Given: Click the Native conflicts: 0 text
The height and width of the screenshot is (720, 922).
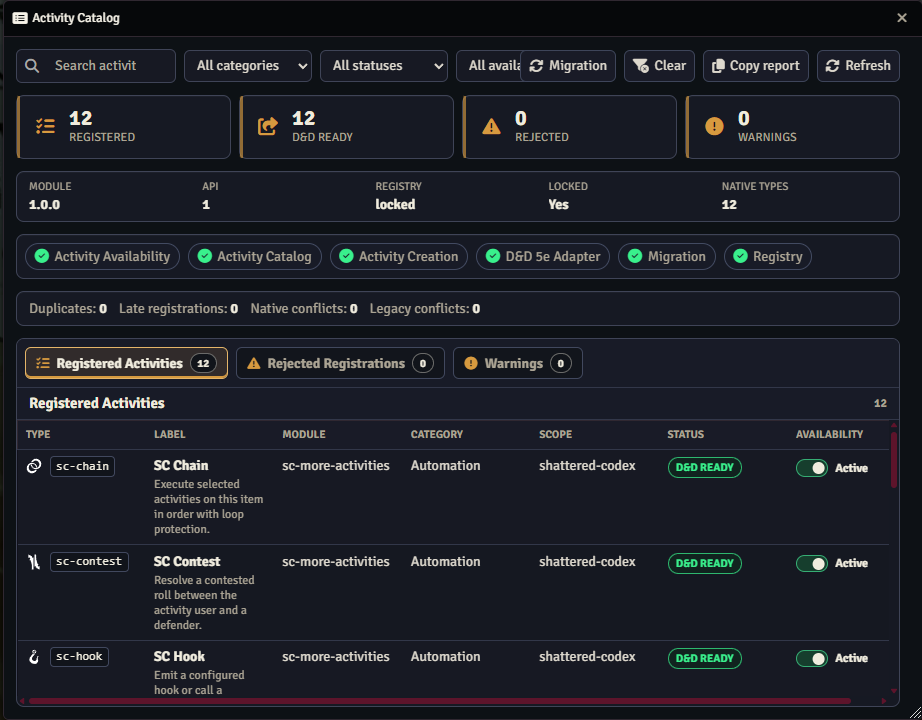Looking at the screenshot, I should (x=304, y=308).
